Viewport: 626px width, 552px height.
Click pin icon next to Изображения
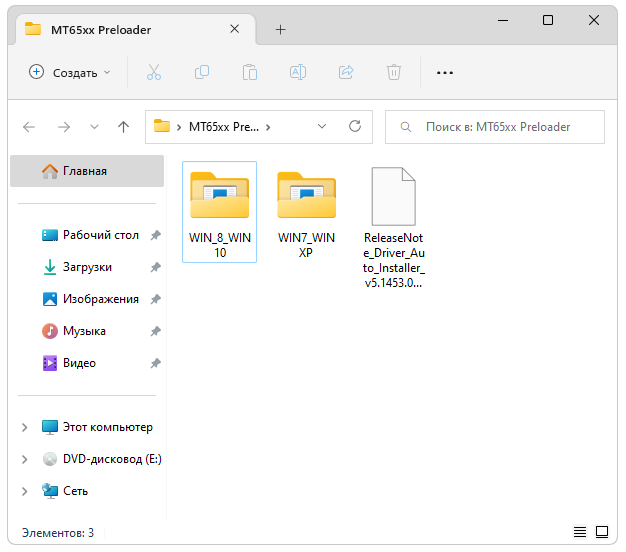click(155, 299)
